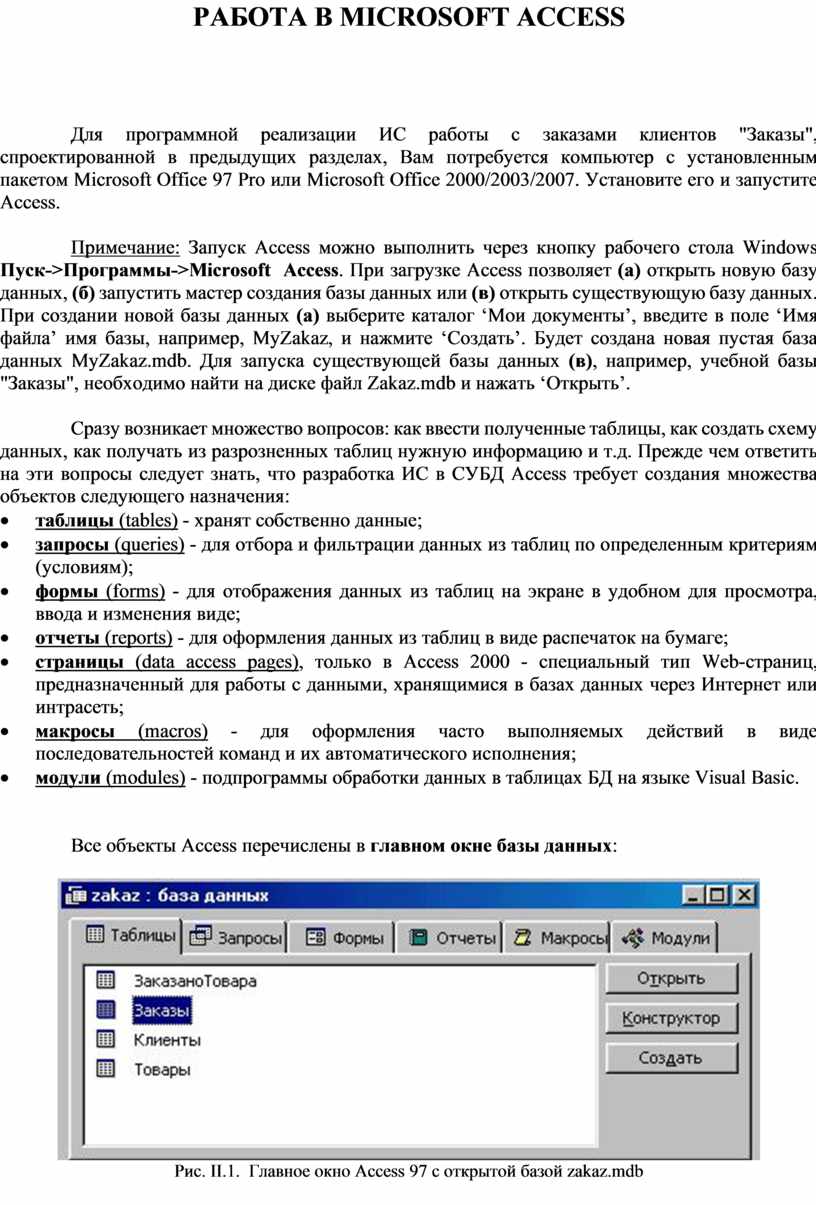Image resolution: width=816 pixels, height=1205 pixels.
Task: Close the zakaz database window
Action: (743, 896)
